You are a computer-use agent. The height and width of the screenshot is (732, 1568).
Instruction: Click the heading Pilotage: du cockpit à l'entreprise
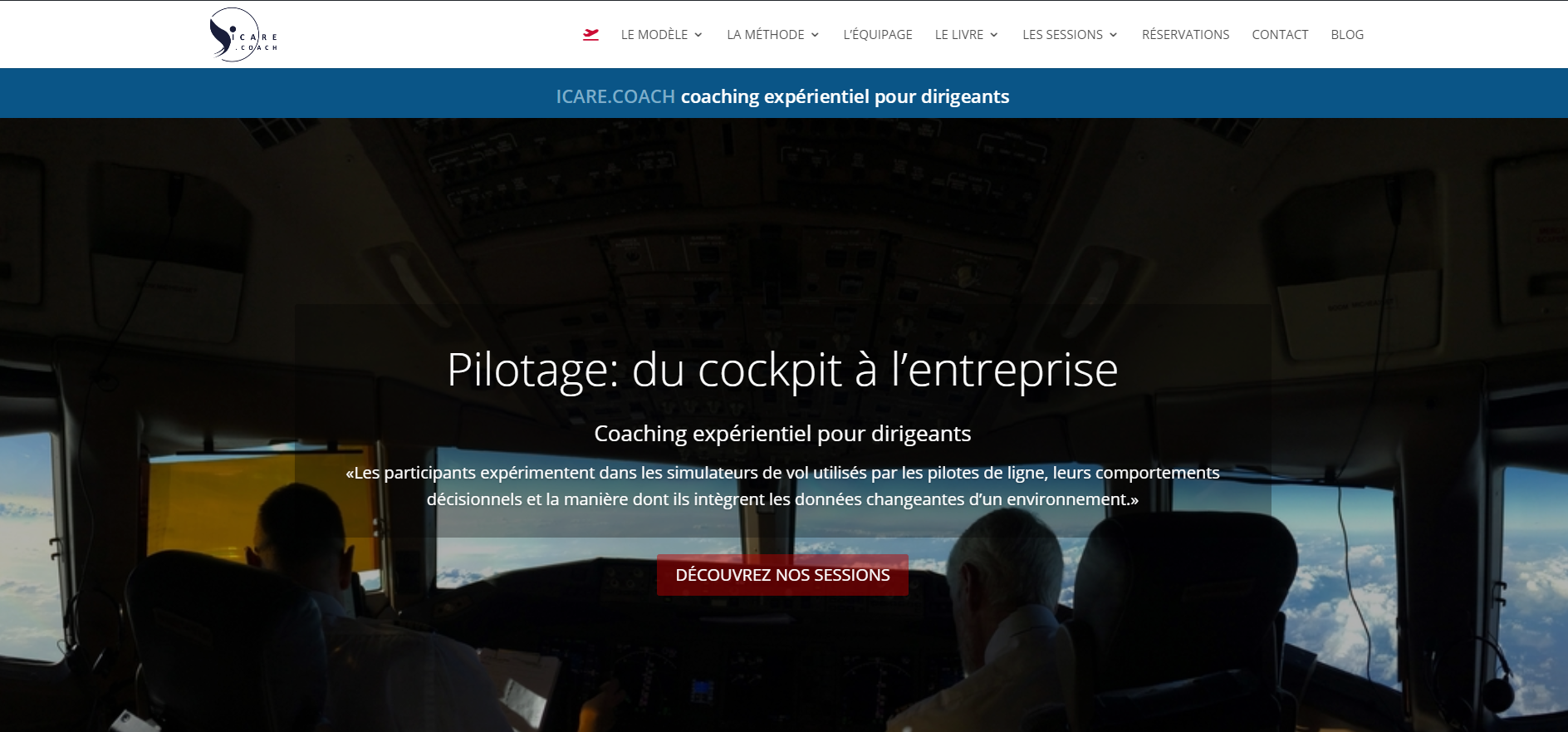pos(782,370)
